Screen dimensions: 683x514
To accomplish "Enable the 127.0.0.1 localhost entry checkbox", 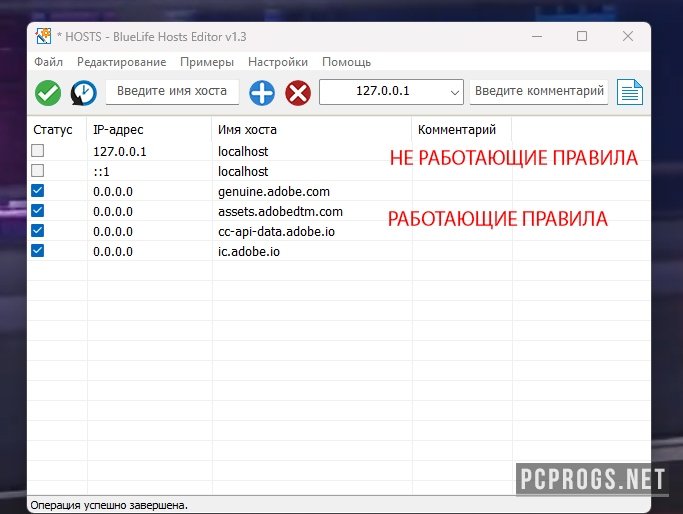I will pyautogui.click(x=37, y=151).
